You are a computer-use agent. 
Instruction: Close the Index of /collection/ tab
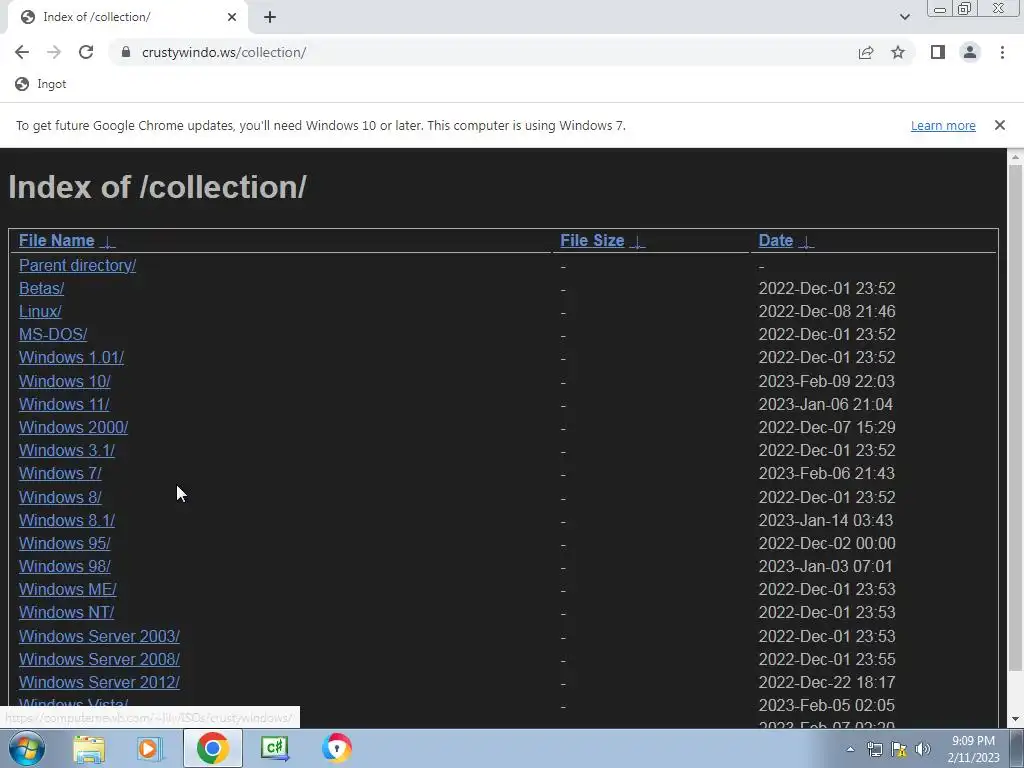tap(232, 17)
